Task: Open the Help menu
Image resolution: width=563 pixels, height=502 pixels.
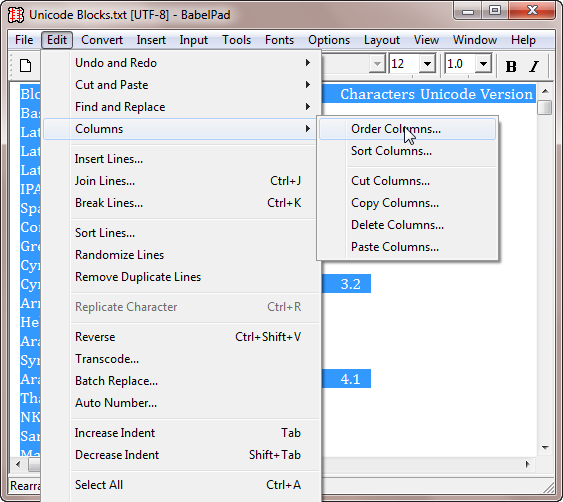Action: click(x=523, y=40)
